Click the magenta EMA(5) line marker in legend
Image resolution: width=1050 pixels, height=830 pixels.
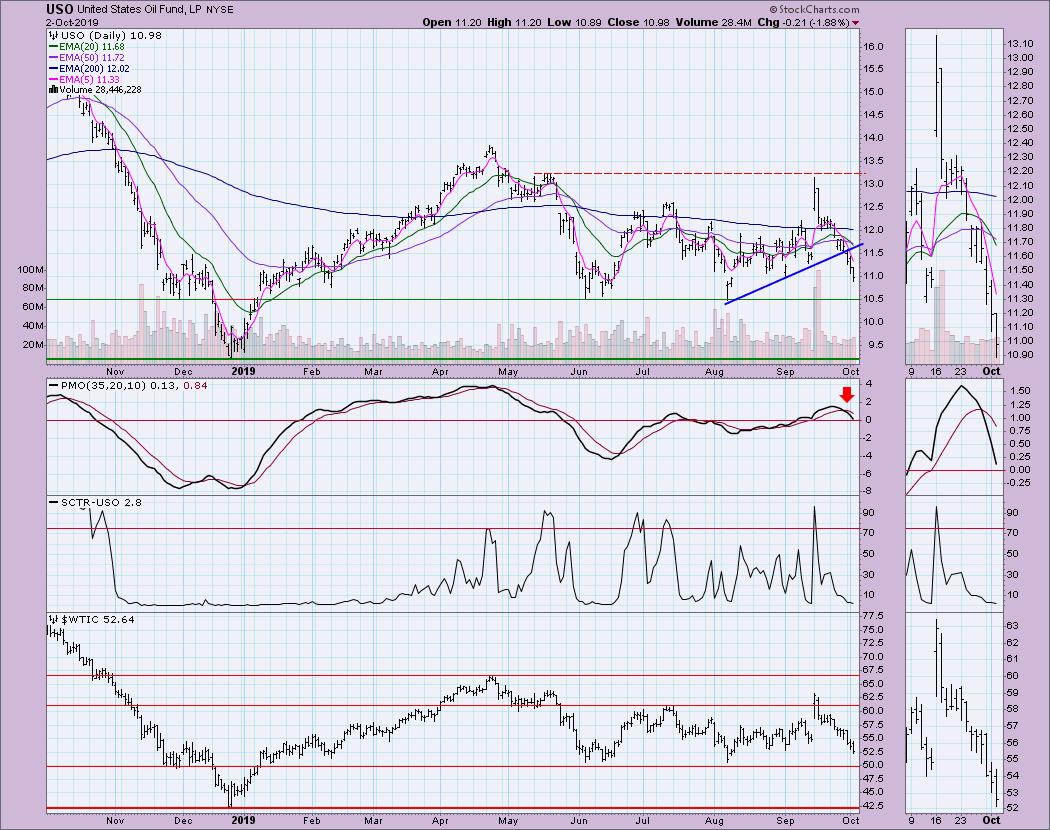(x=54, y=79)
